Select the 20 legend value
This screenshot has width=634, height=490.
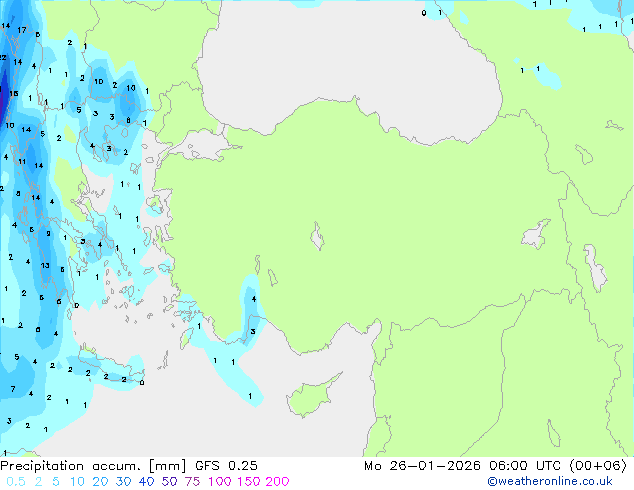100,482
